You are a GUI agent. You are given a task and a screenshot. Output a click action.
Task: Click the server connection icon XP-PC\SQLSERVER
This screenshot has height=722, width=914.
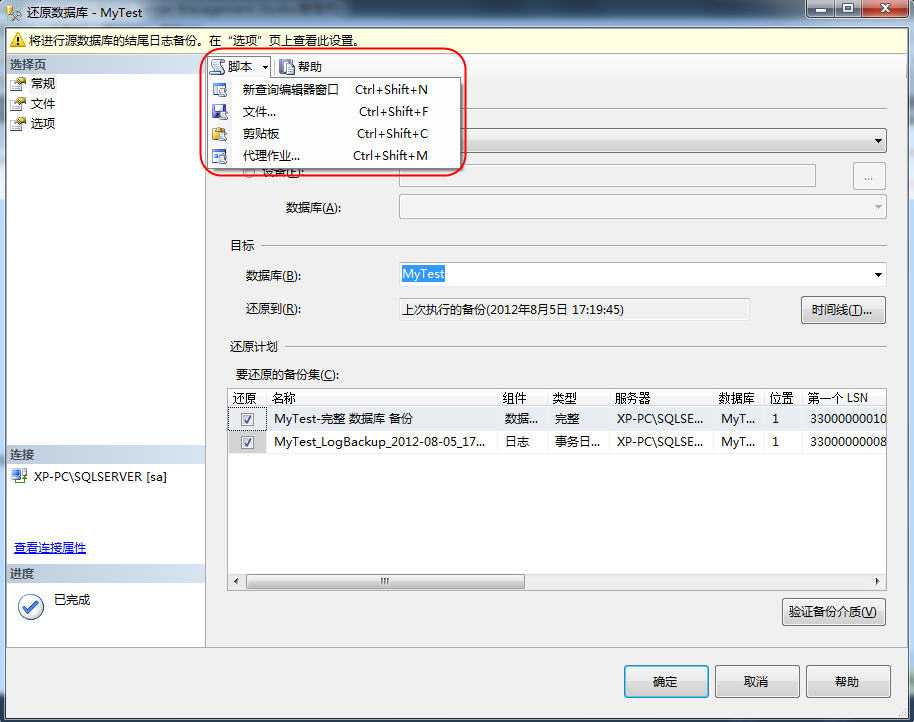pyautogui.click(x=20, y=476)
